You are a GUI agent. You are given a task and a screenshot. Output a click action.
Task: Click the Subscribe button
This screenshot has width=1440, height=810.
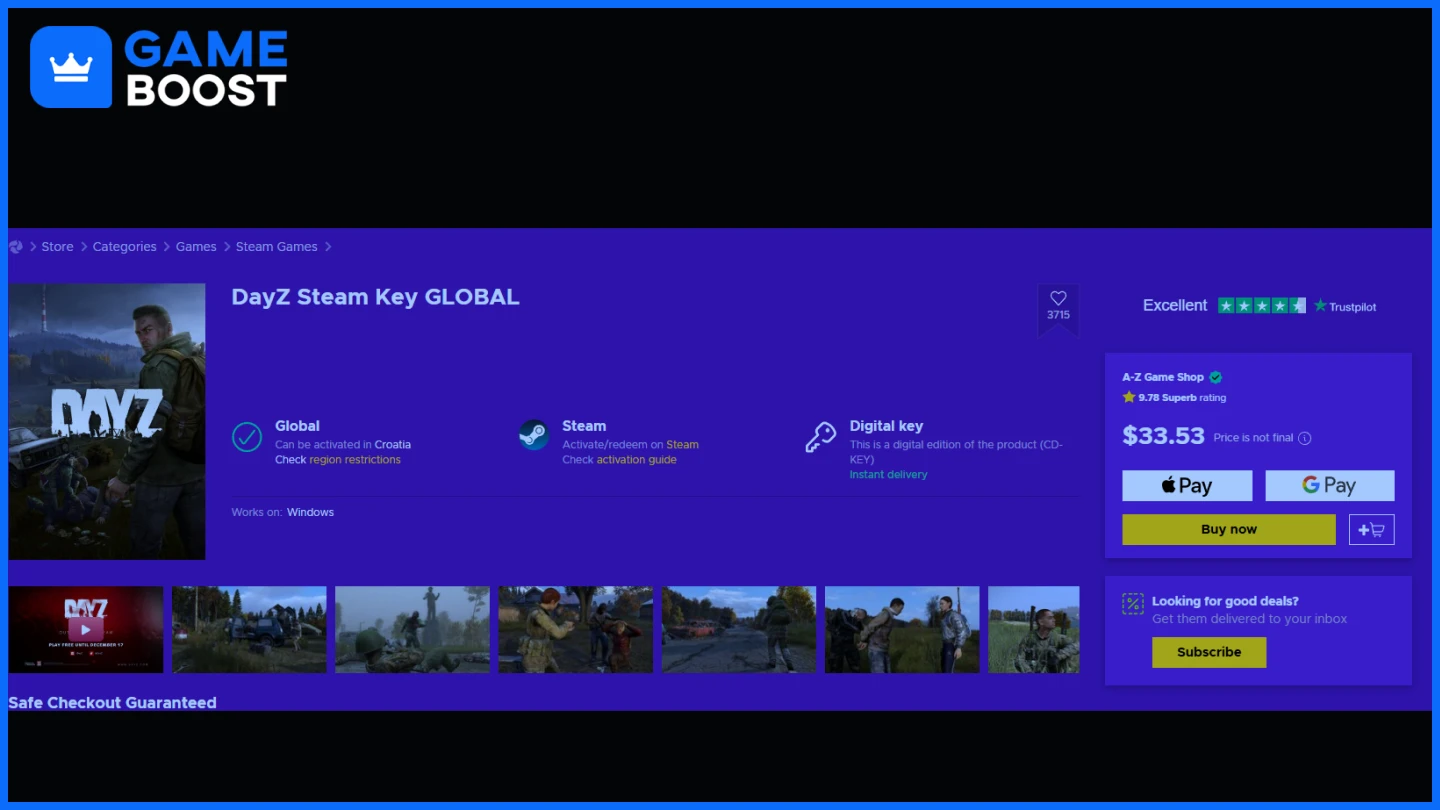pyautogui.click(x=1209, y=652)
